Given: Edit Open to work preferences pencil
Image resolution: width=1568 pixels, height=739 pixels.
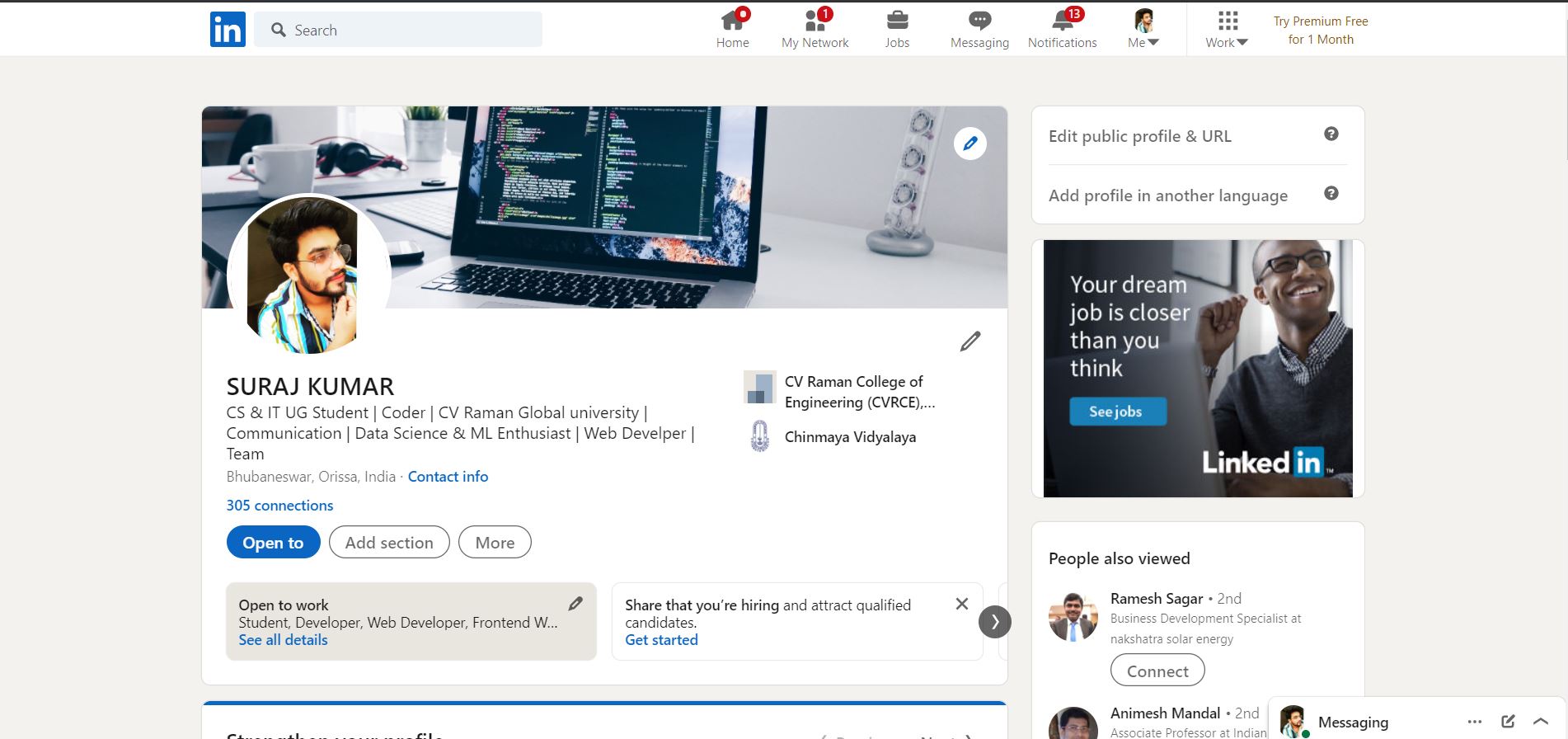Looking at the screenshot, I should [575, 604].
